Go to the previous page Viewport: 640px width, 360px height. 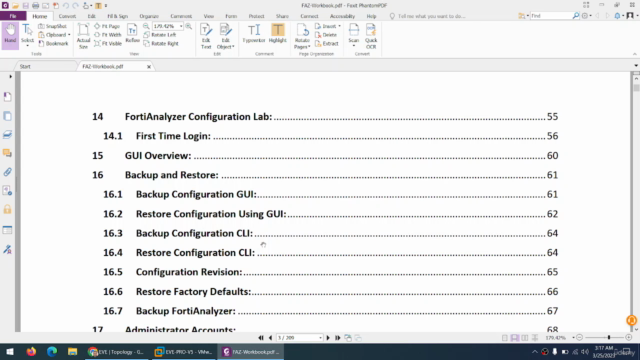click(x=270, y=338)
